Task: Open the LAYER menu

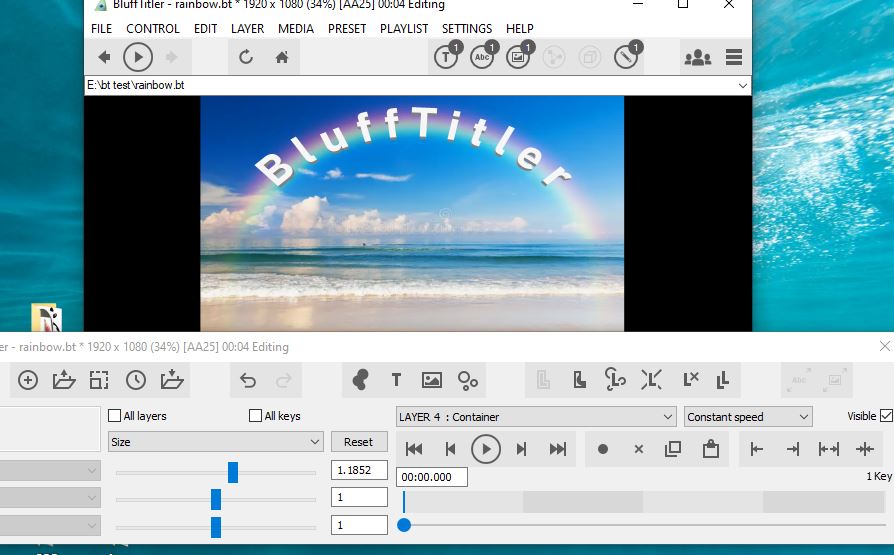Action: [247, 29]
